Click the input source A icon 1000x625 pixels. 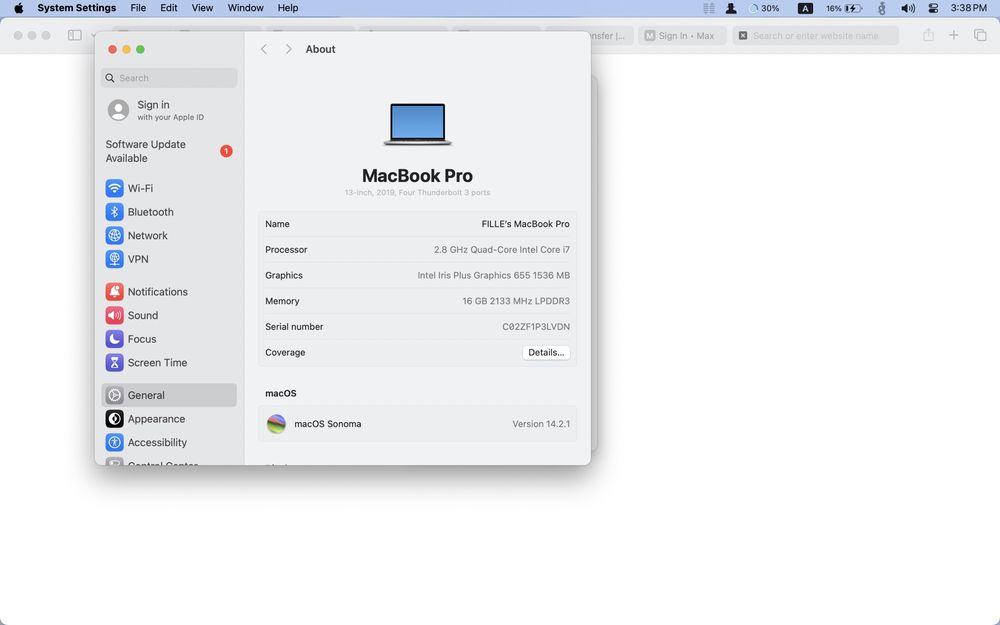(805, 8)
